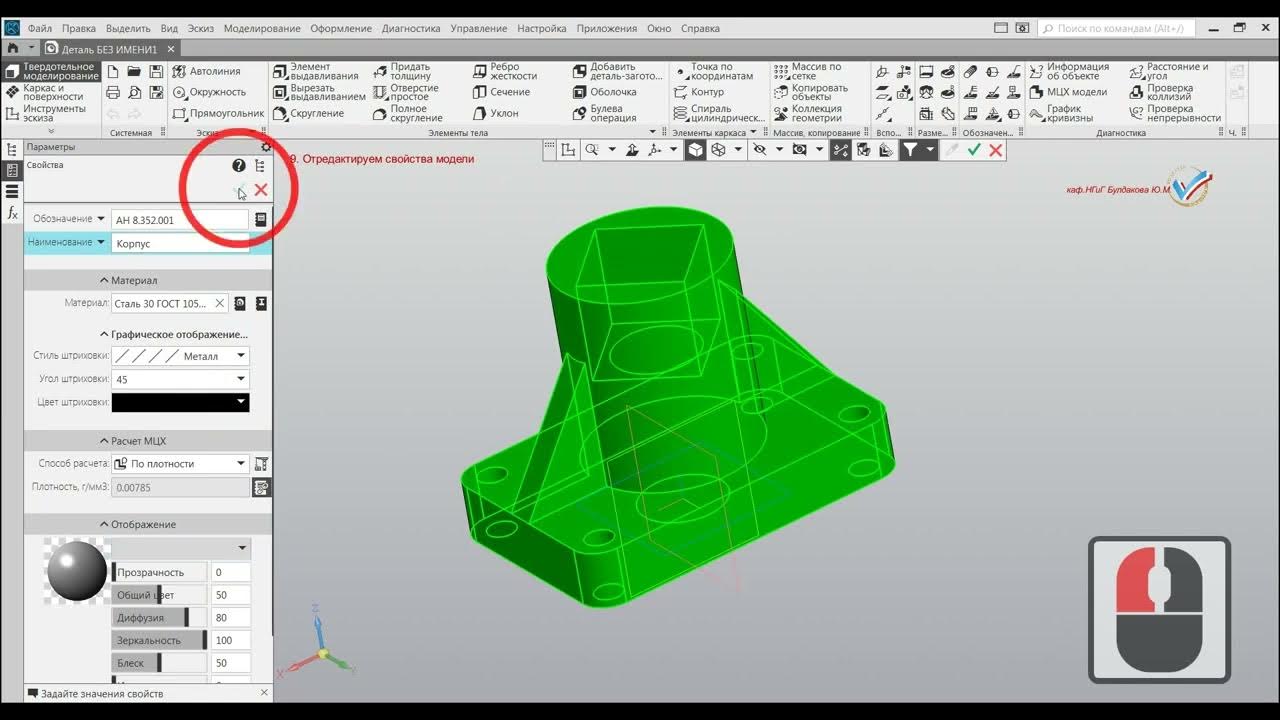Switch to Твердотельное моделирование toolset
The image size is (1280, 720).
(x=52, y=71)
